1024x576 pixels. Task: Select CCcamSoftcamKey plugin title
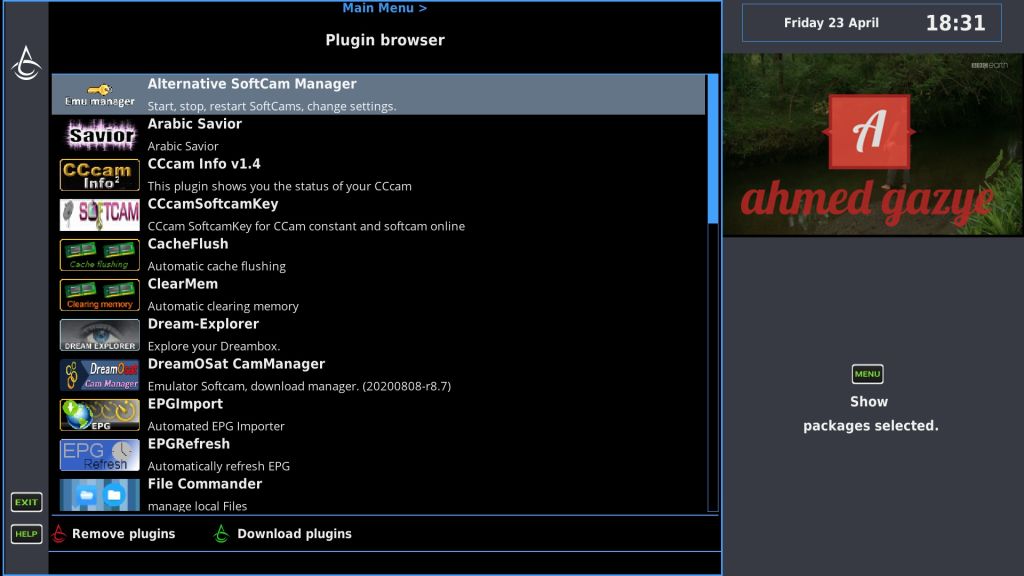pyautogui.click(x=213, y=204)
